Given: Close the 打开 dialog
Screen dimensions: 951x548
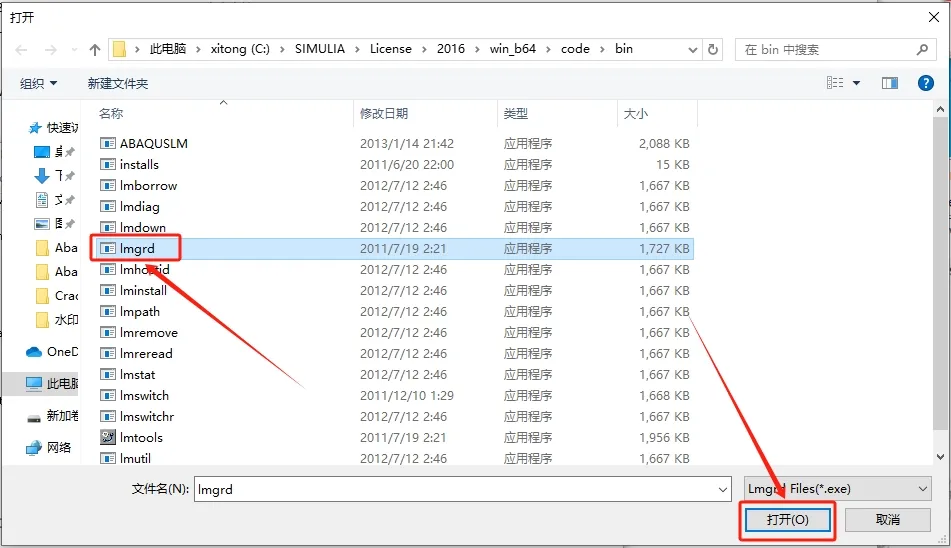Looking at the screenshot, I should click(x=934, y=17).
